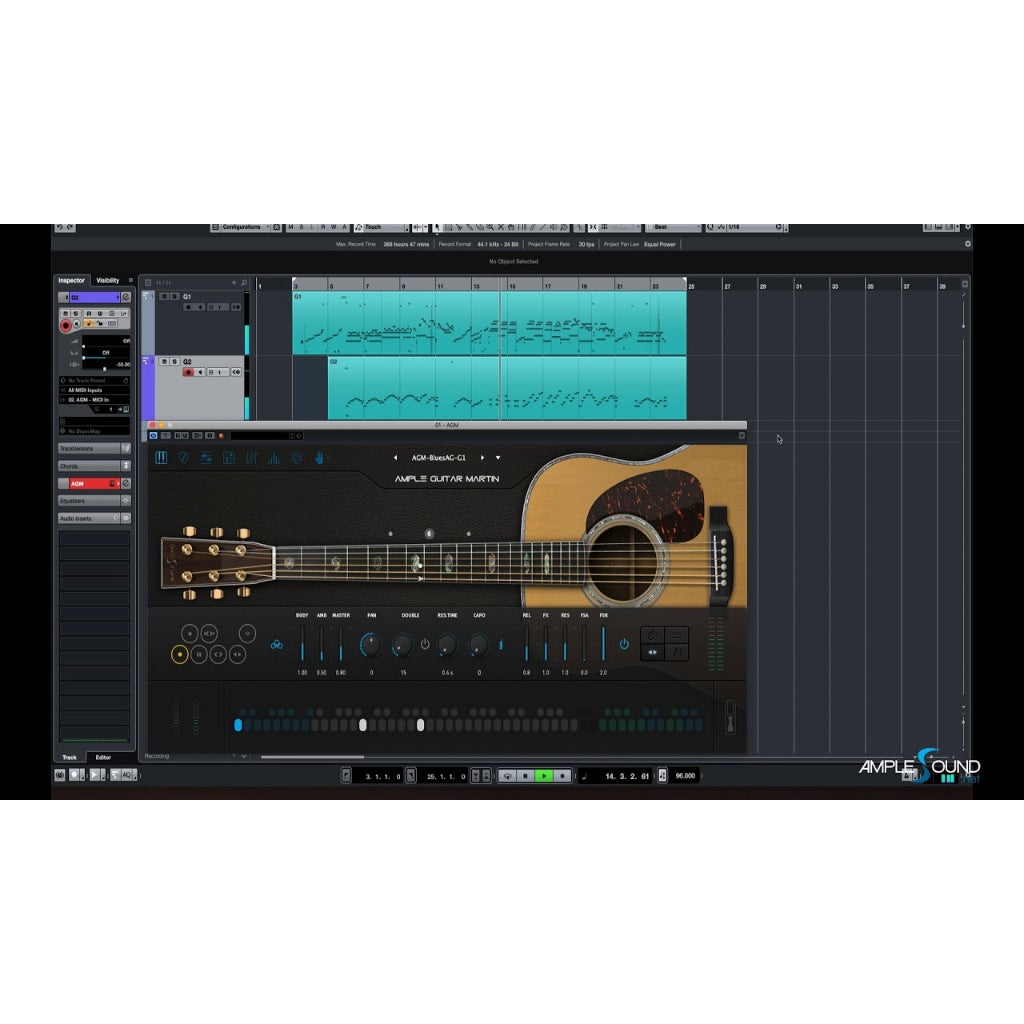
Task: Switch to the Visibility tab
Action: click(108, 280)
